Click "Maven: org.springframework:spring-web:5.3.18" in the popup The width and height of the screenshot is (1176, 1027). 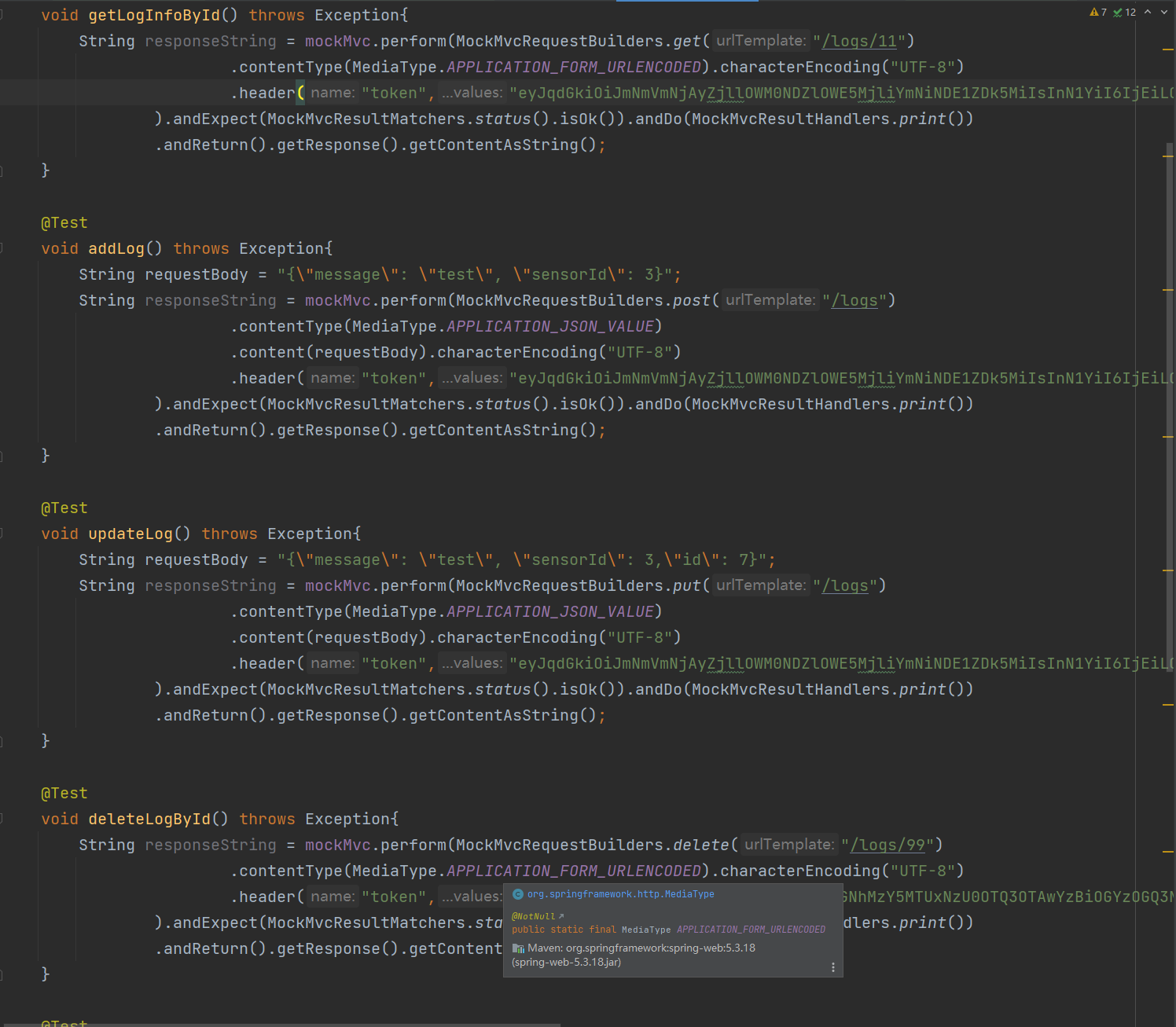coord(641,948)
